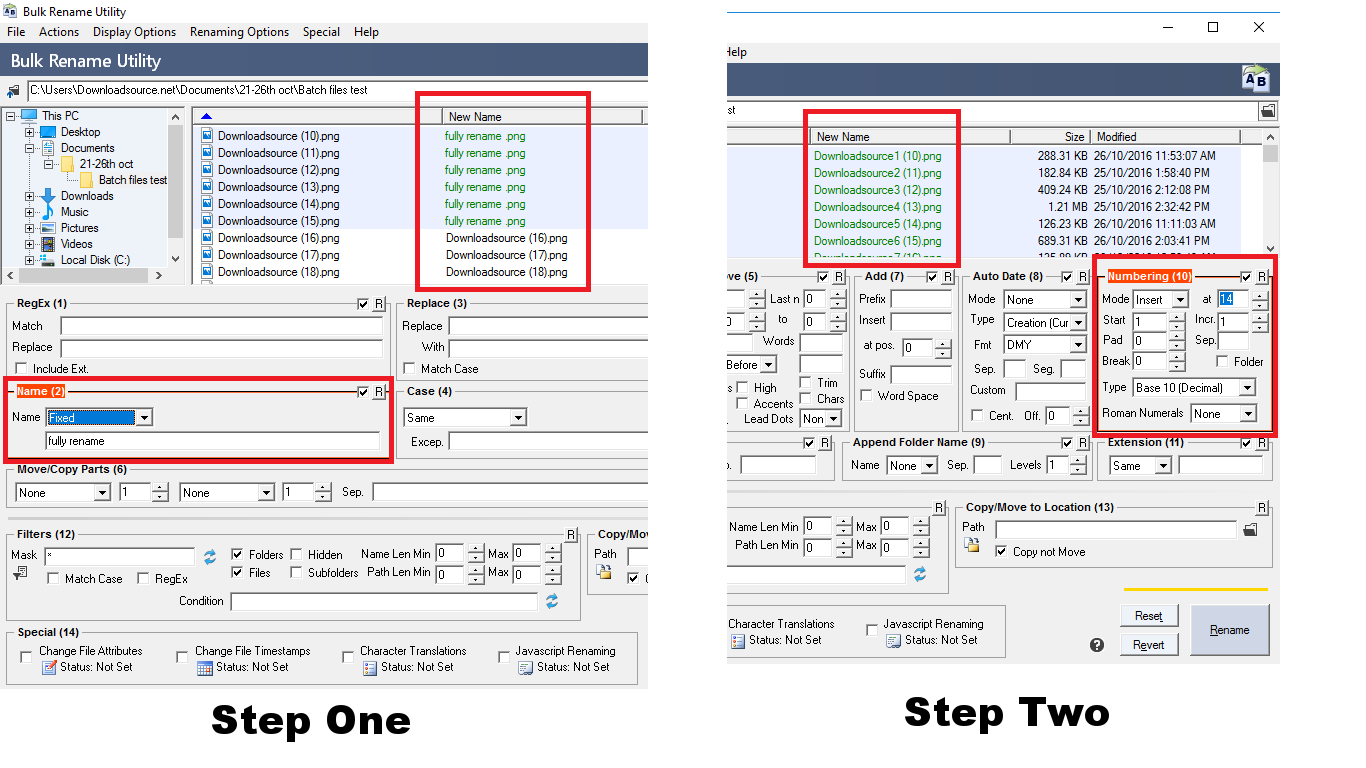Open the Display Options menu

click(134, 32)
